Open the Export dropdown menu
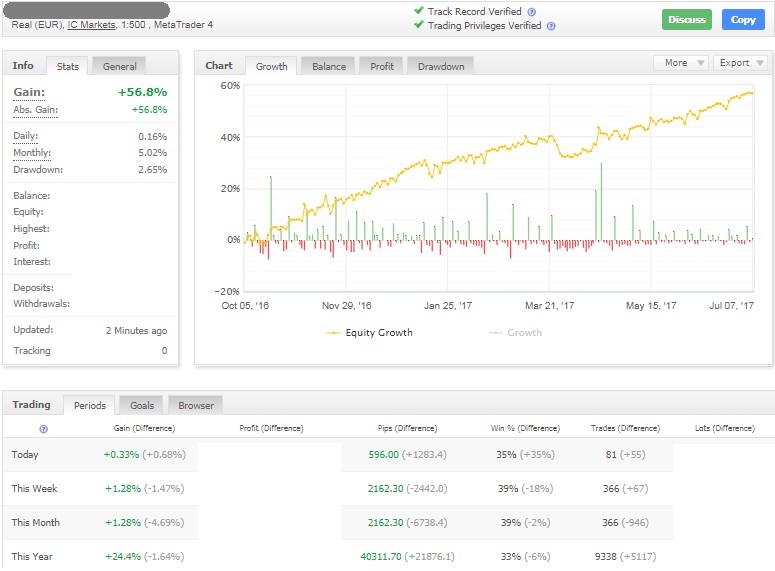 click(x=740, y=63)
